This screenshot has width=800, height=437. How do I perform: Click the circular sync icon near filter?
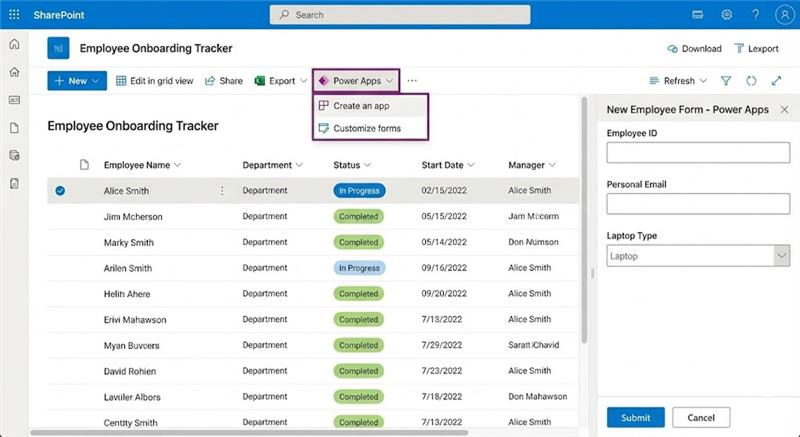pyautogui.click(x=751, y=81)
